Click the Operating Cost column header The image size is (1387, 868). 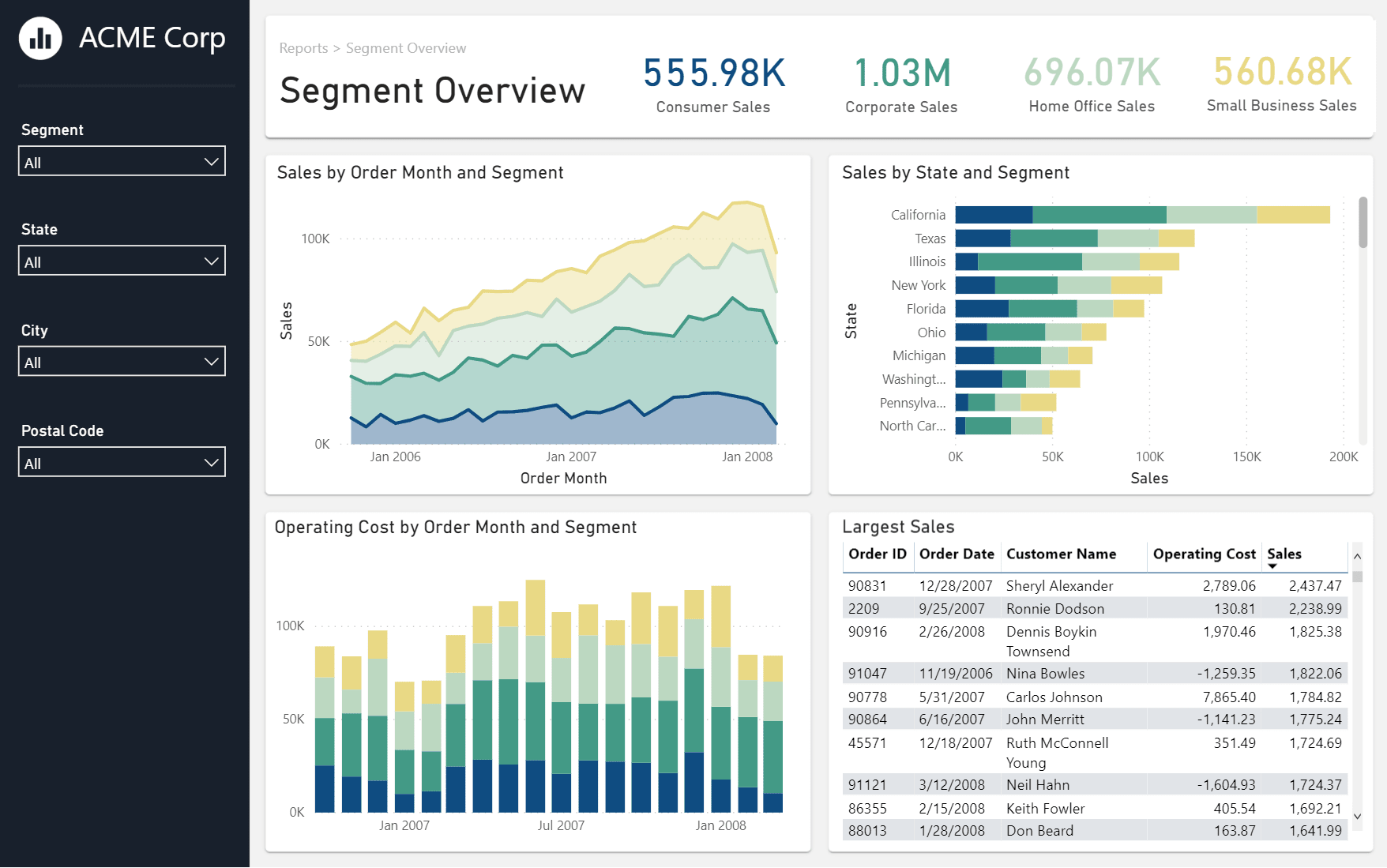(1204, 554)
